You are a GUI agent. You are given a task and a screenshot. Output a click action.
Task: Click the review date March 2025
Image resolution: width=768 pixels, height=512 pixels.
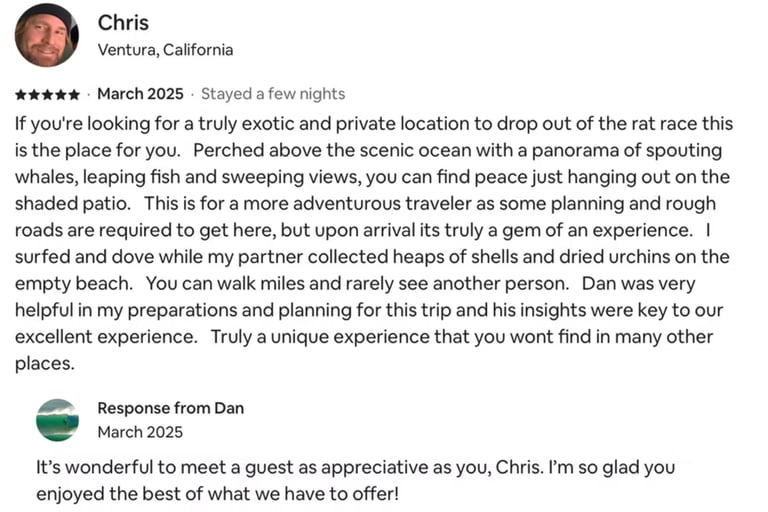(x=140, y=94)
